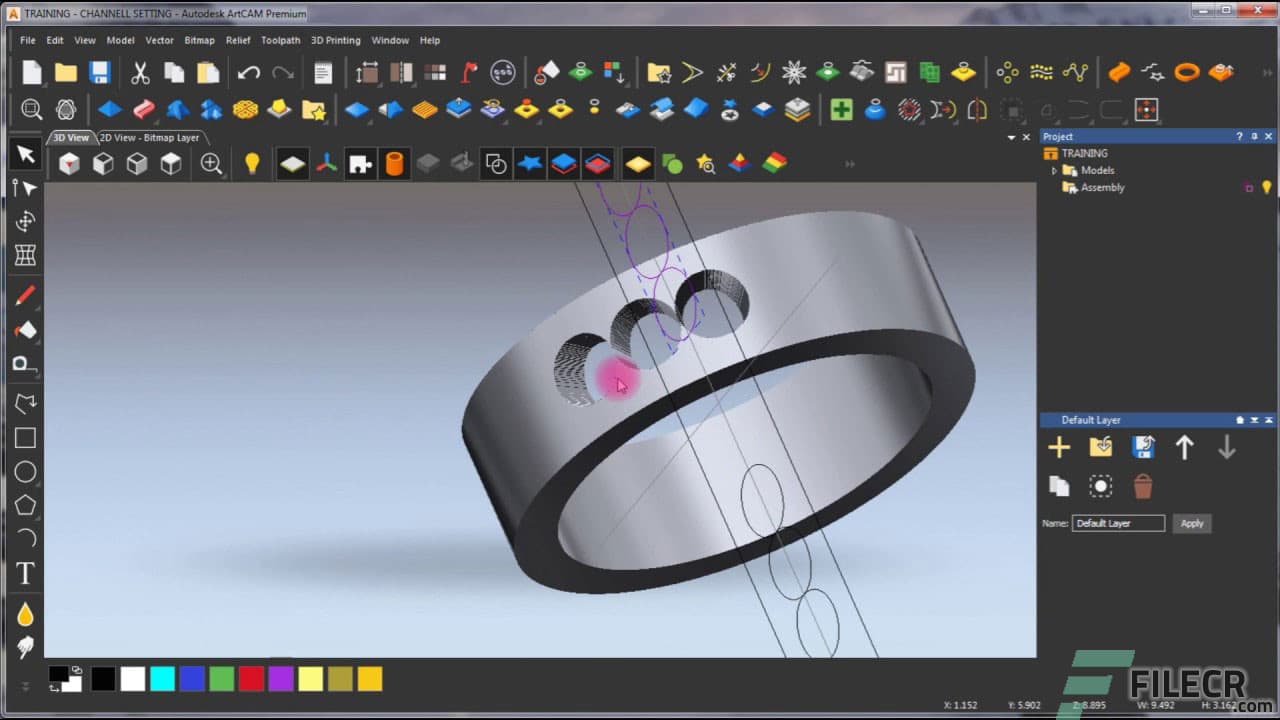Switch to the 2D View - Bitmap Layer tab
1280x720 pixels.
(x=150, y=137)
